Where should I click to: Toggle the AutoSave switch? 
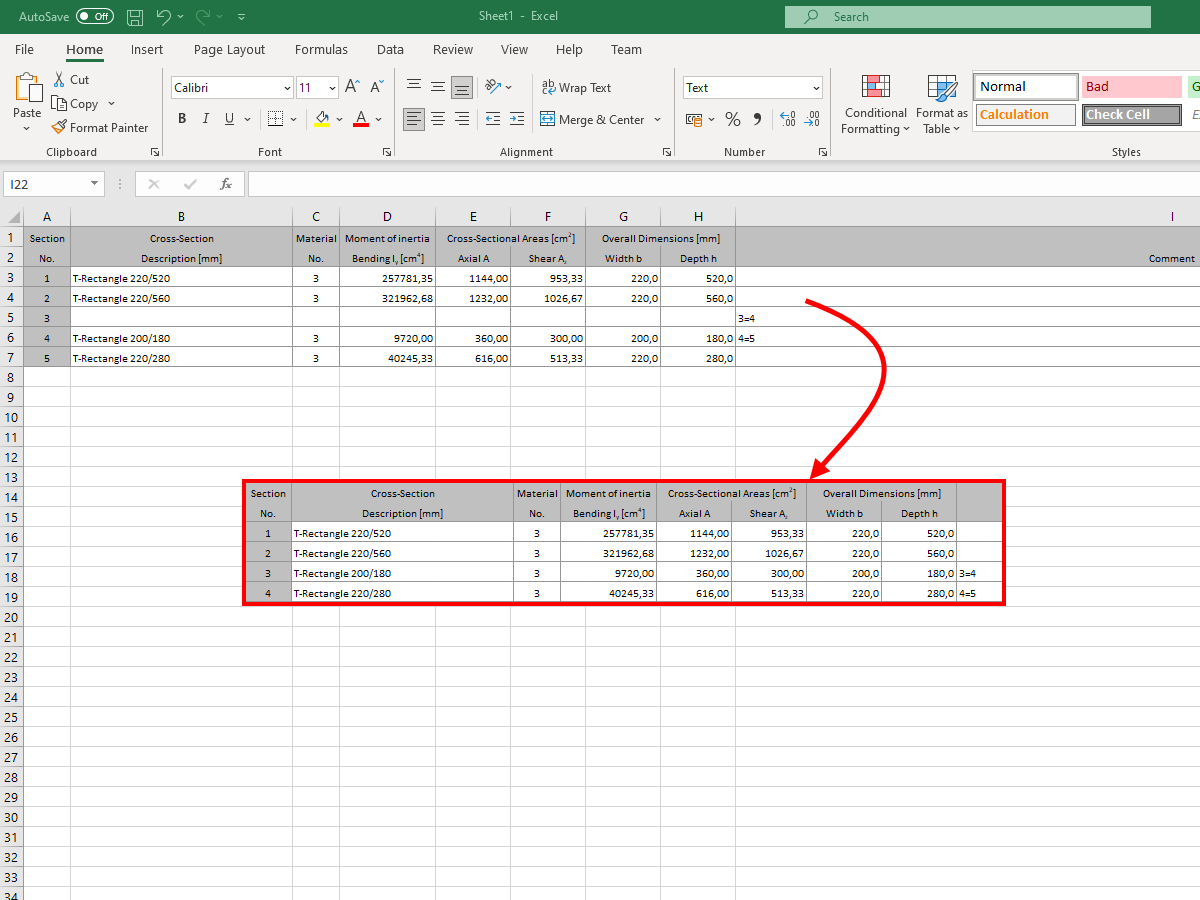(x=95, y=17)
